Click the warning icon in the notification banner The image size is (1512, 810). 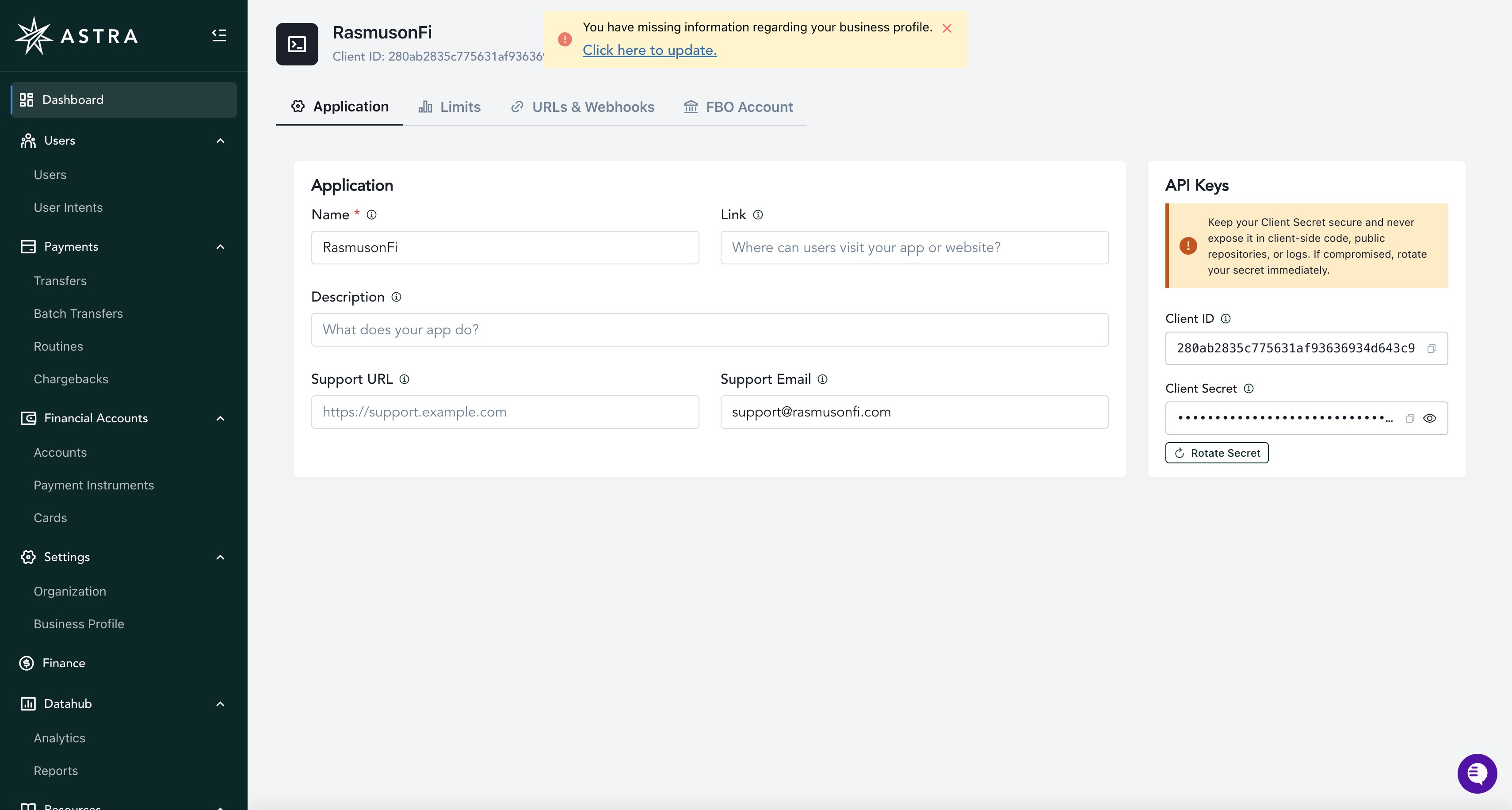click(565, 39)
